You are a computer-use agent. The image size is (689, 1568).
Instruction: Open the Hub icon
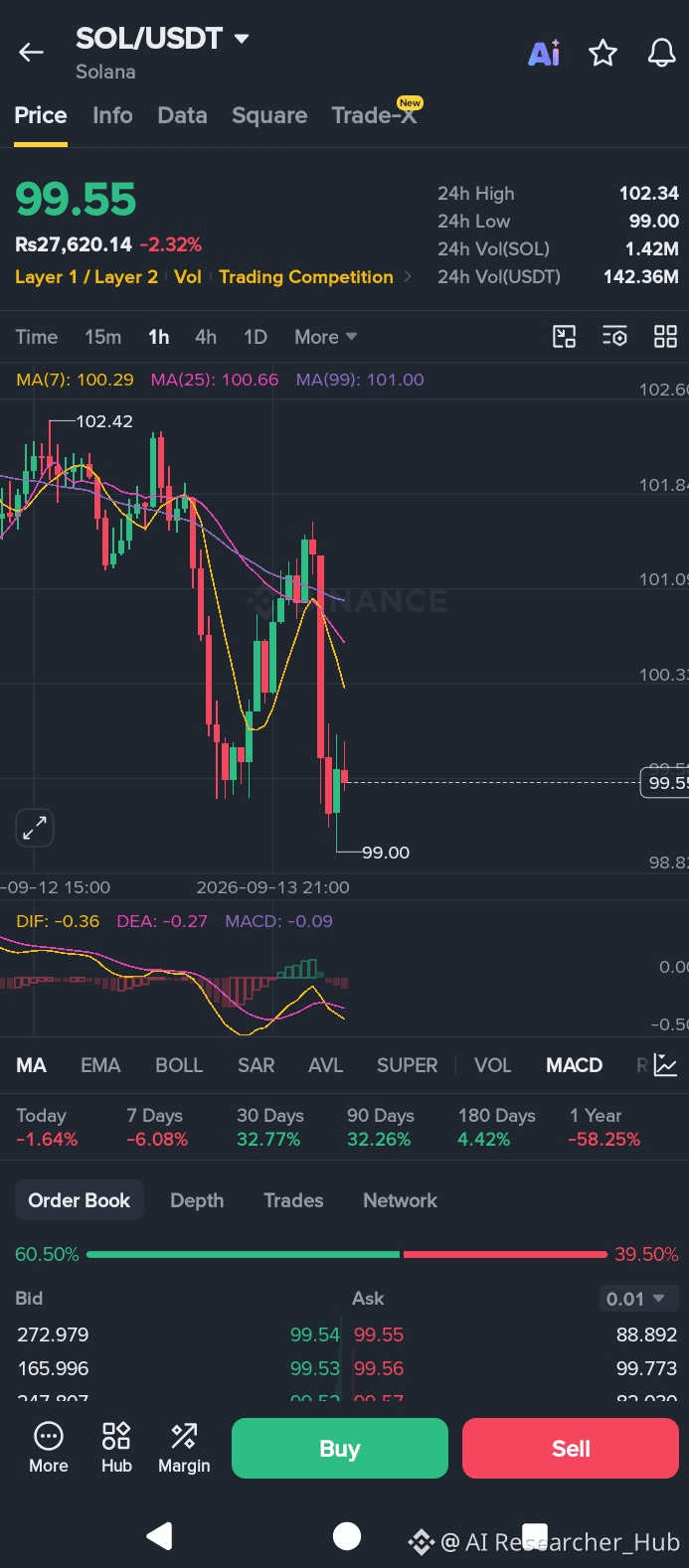[116, 1448]
